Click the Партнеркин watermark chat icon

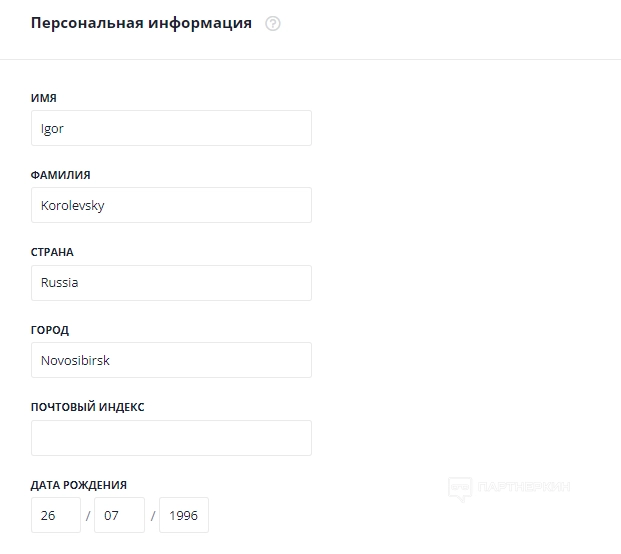pos(460,488)
